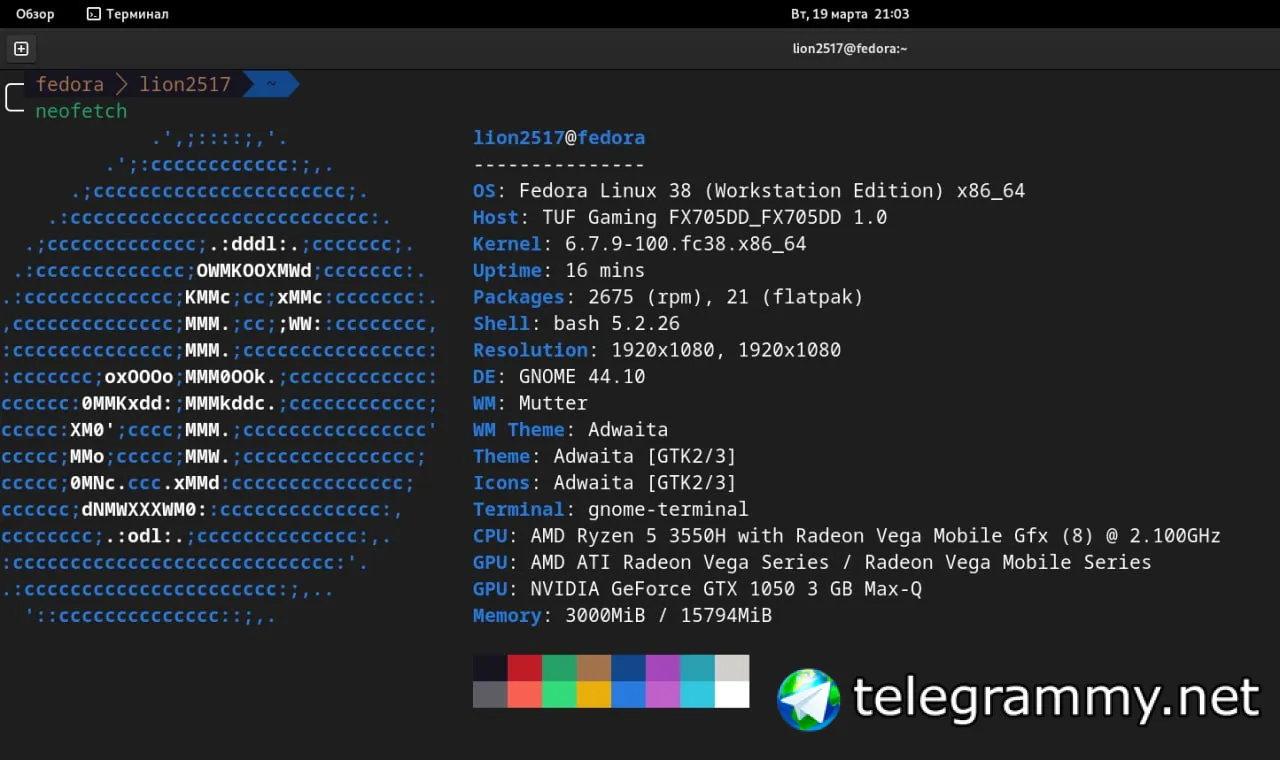Click the Terminal value gnome-terminal
Image resolution: width=1280 pixels, height=760 pixels.
point(668,509)
